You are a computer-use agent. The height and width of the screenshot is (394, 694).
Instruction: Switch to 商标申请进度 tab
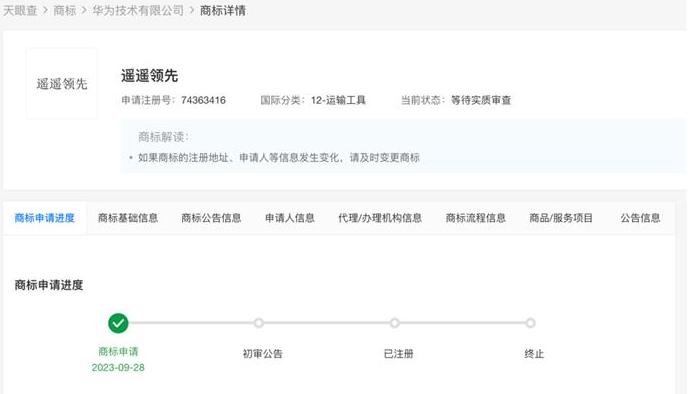pos(45,218)
